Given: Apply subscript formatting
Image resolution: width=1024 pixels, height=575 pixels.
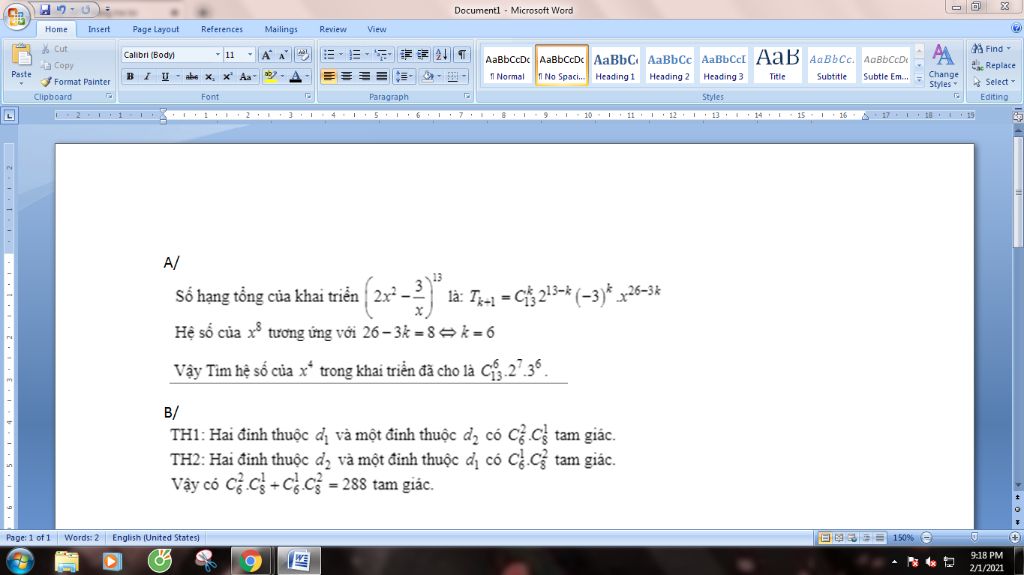Looking at the screenshot, I should click(210, 76).
